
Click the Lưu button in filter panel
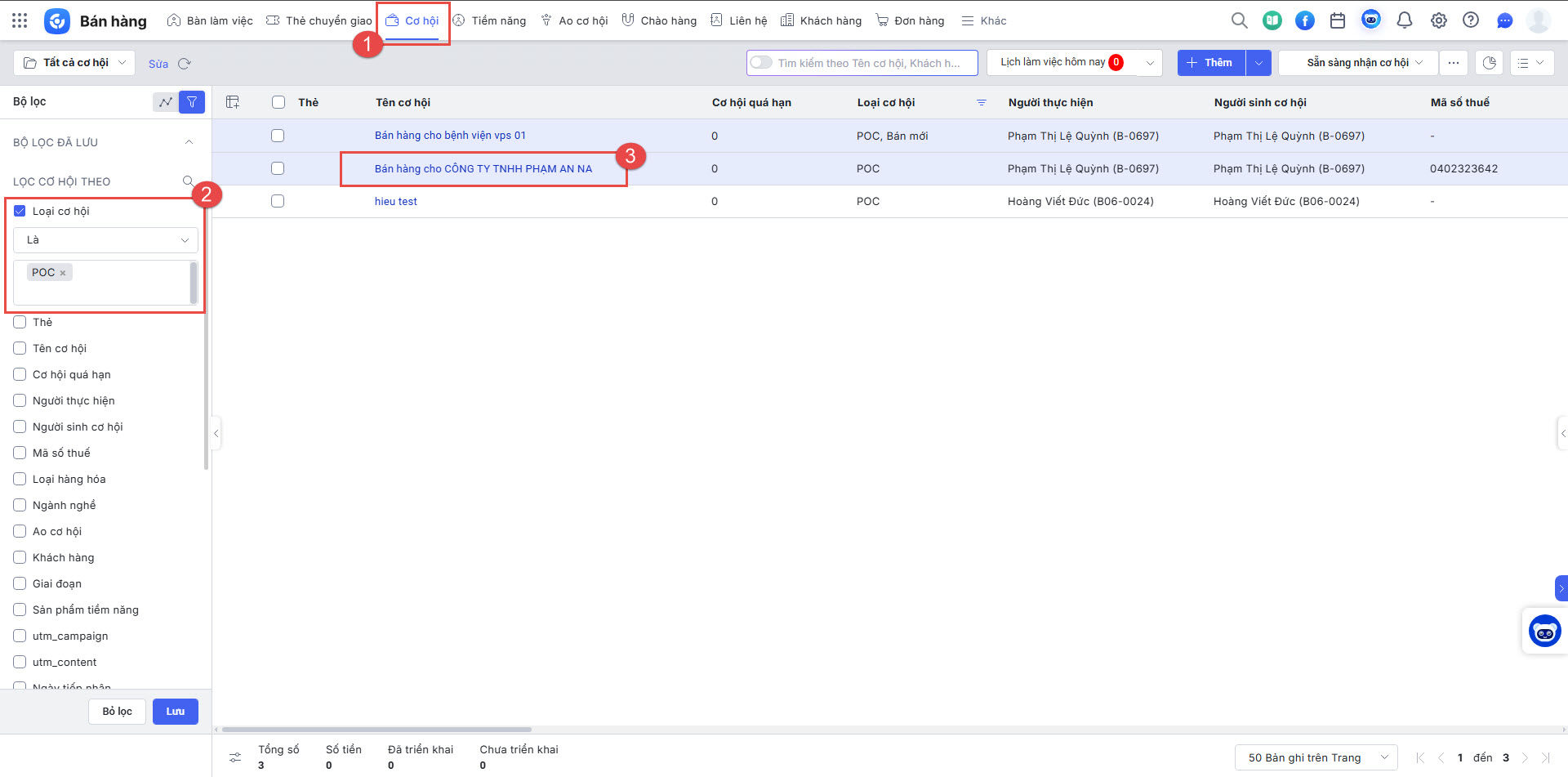click(176, 712)
